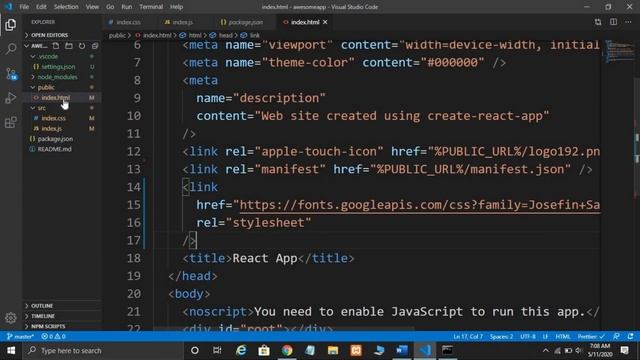The width and height of the screenshot is (640, 360).
Task: Refresh the Explorer file tree
Action: click(x=82, y=46)
